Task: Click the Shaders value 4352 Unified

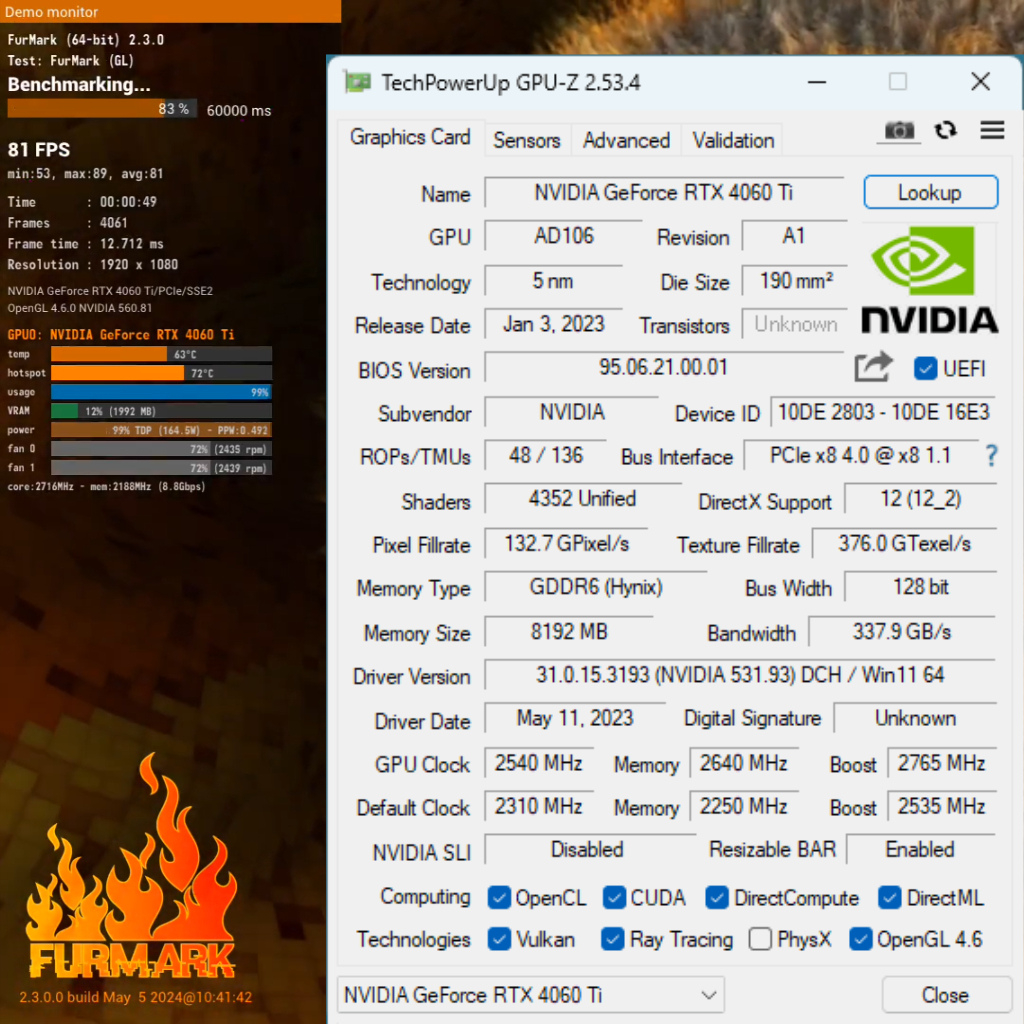Action: click(x=583, y=499)
